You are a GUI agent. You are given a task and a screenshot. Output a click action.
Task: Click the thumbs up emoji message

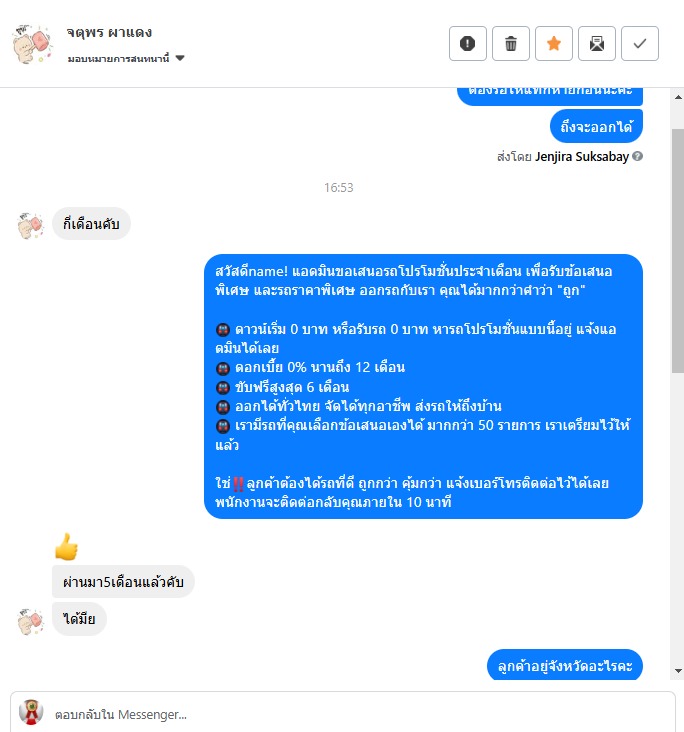click(66, 546)
